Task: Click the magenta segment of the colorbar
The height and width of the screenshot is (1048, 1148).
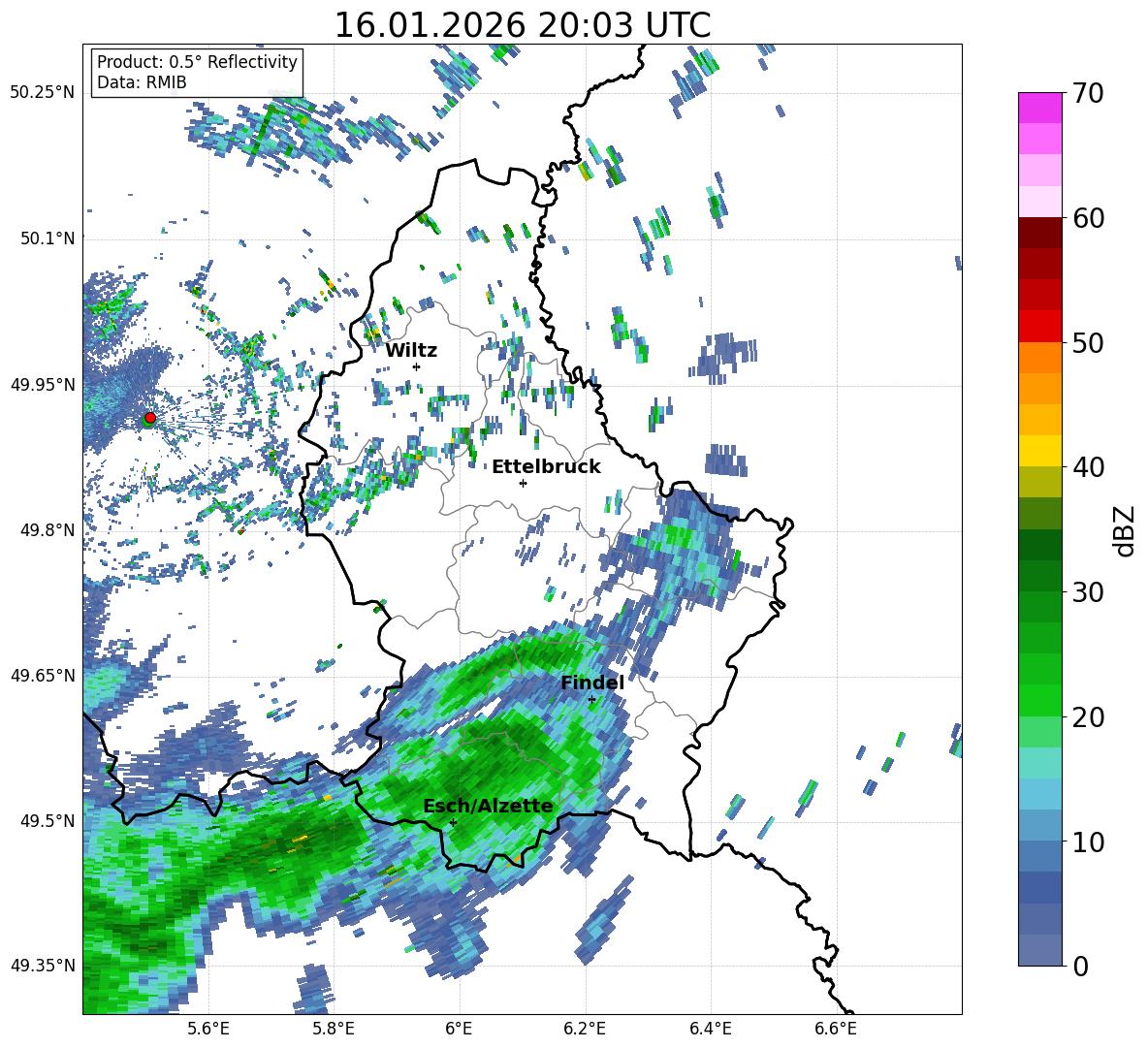Action: click(1039, 109)
